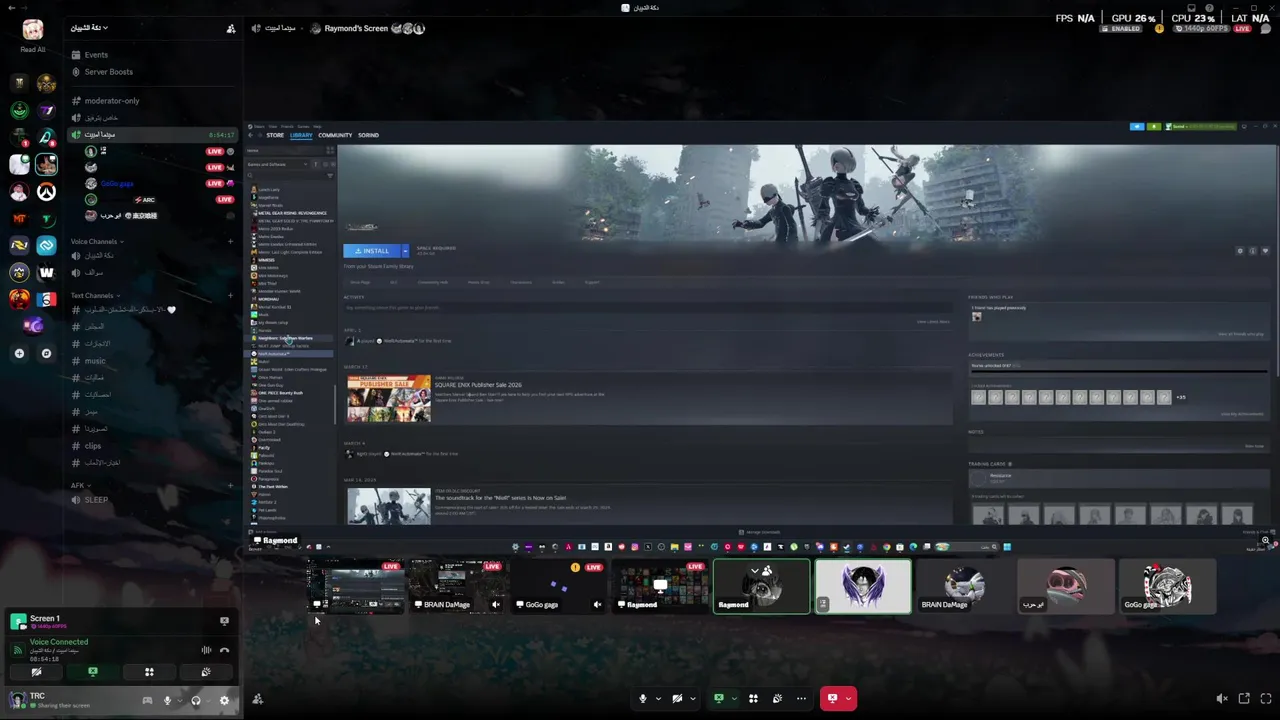
Task: Collapse the Voice Channels category
Action: tap(97, 242)
